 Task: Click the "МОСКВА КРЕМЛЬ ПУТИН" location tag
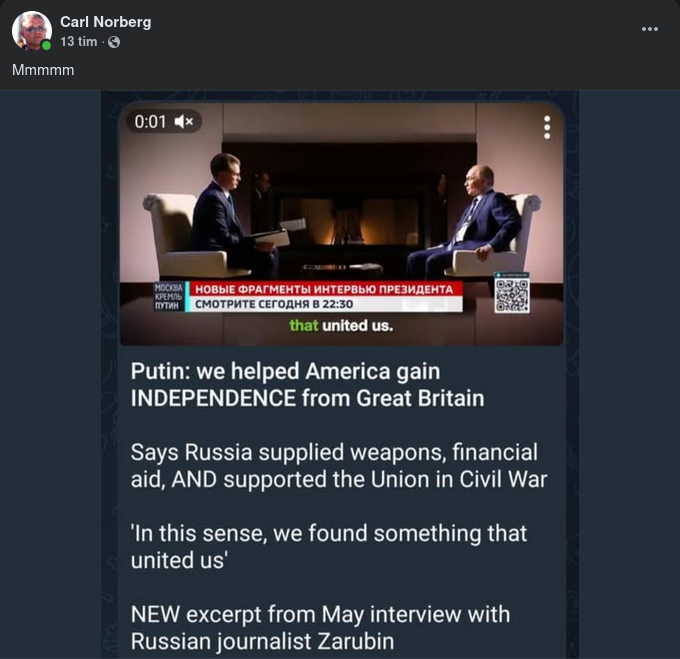[168, 297]
